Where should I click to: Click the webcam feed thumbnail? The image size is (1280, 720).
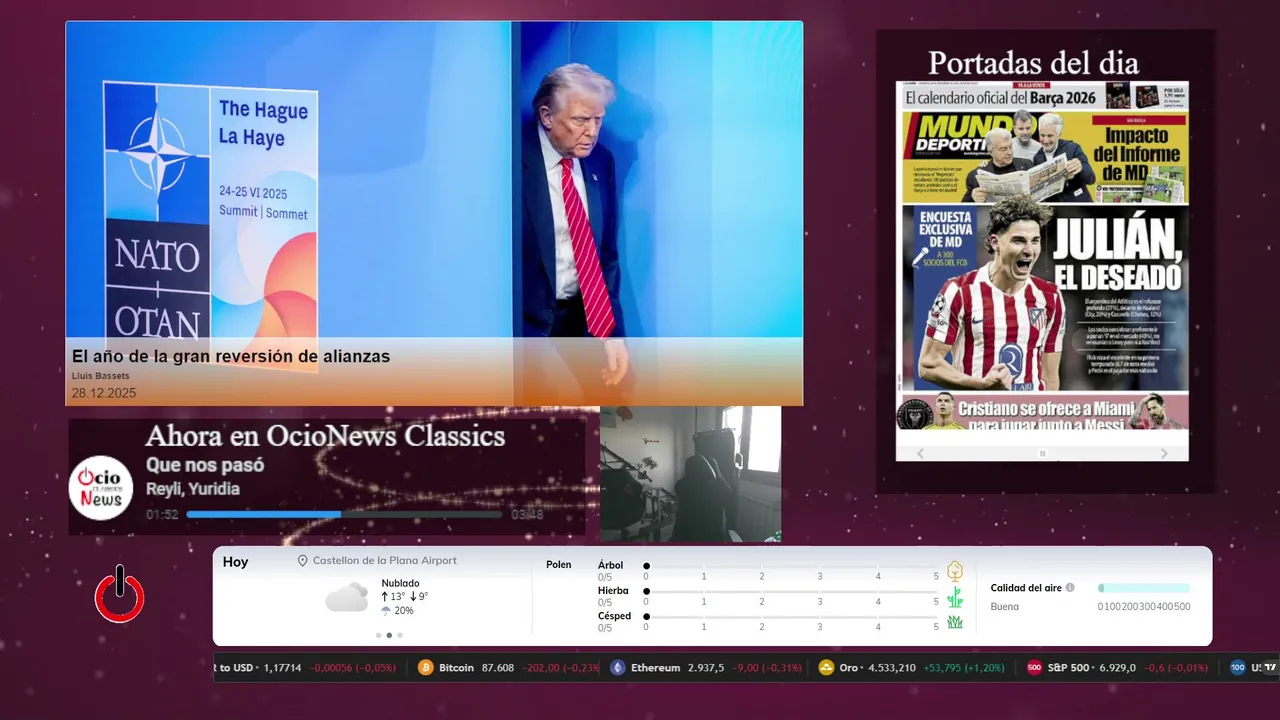pyautogui.click(x=690, y=474)
